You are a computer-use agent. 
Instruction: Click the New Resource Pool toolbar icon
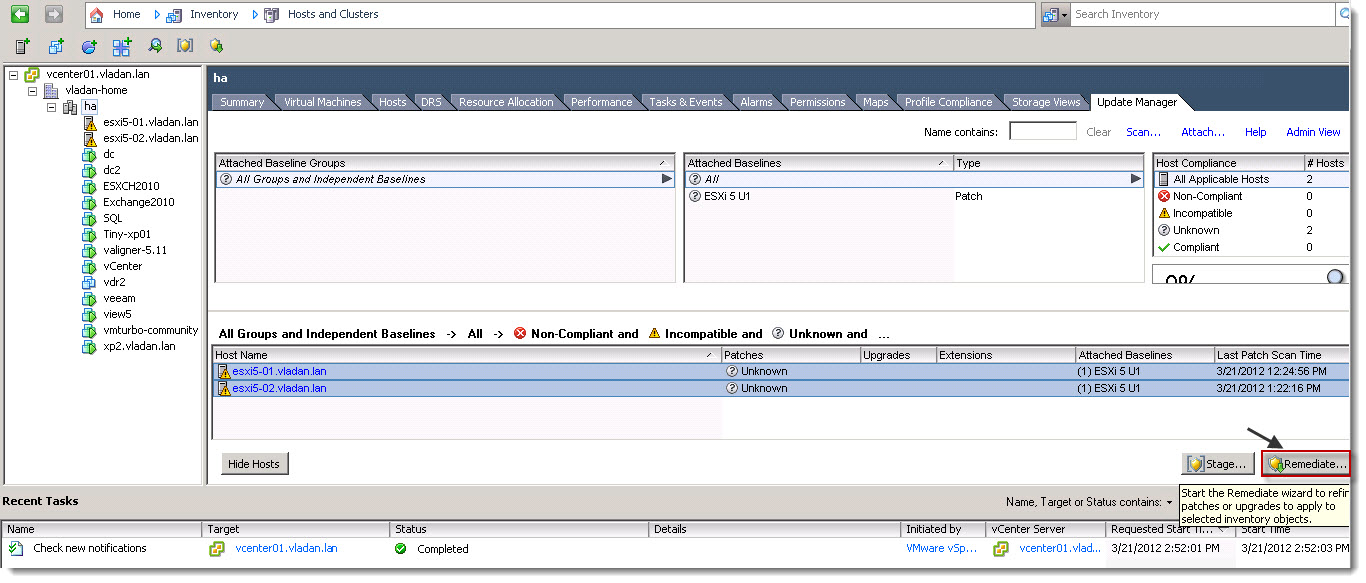click(89, 46)
